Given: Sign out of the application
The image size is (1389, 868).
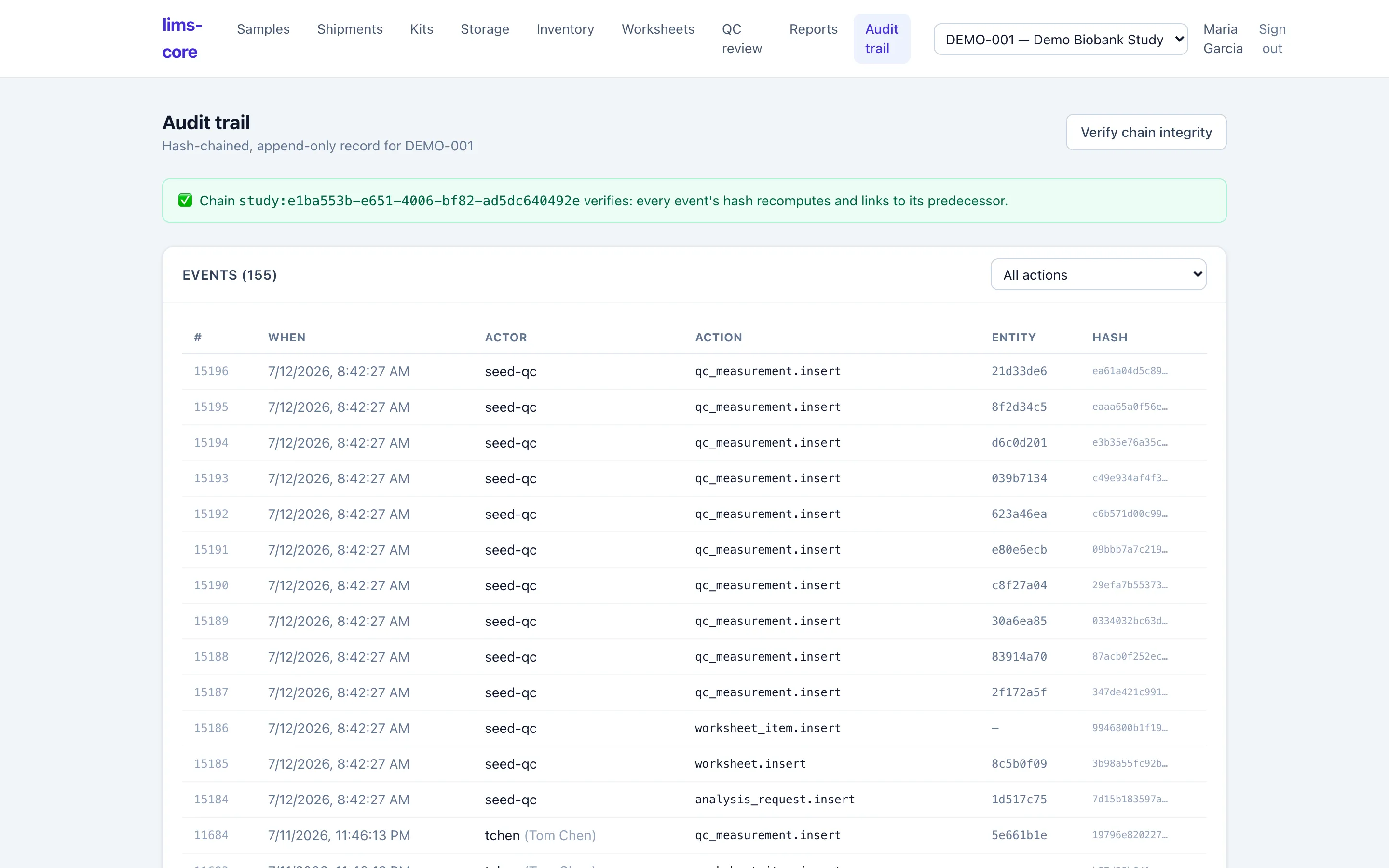Looking at the screenshot, I should tap(1272, 39).
